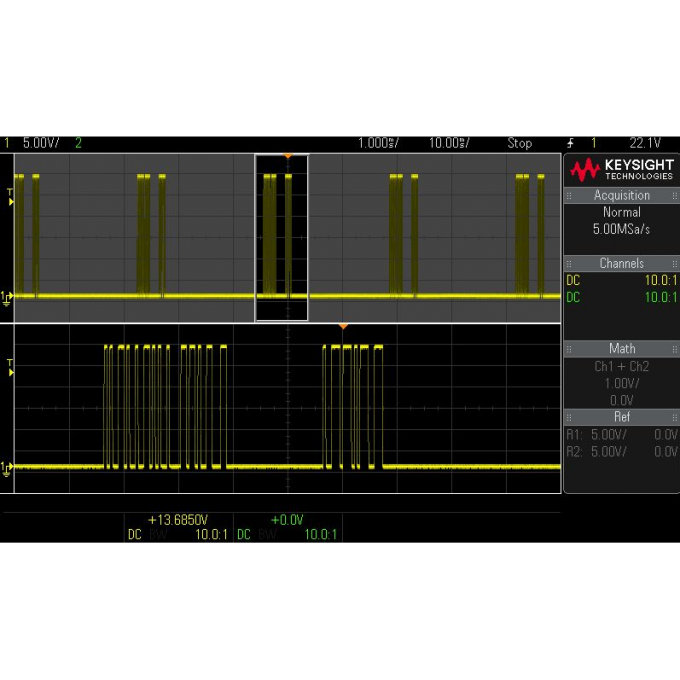This screenshot has height=680, width=680.
Task: Click green DC coupling in Channels panel
Action: [573, 298]
